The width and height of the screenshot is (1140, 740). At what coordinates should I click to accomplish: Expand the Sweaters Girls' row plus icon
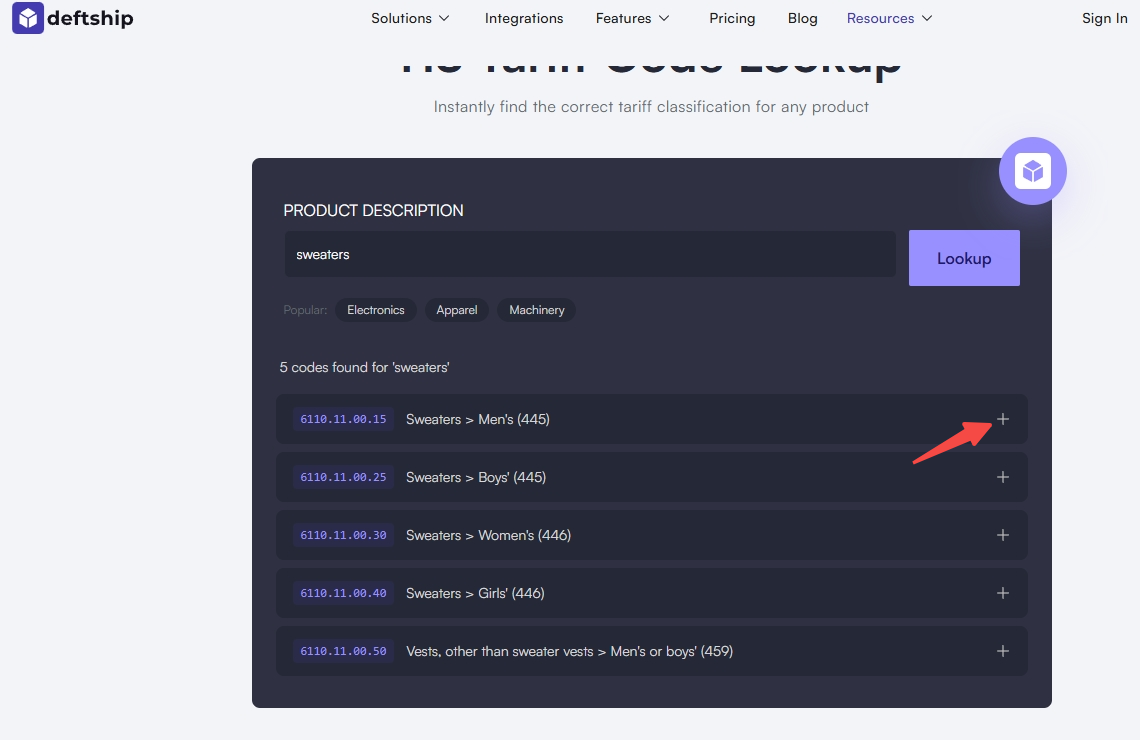click(x=1002, y=593)
